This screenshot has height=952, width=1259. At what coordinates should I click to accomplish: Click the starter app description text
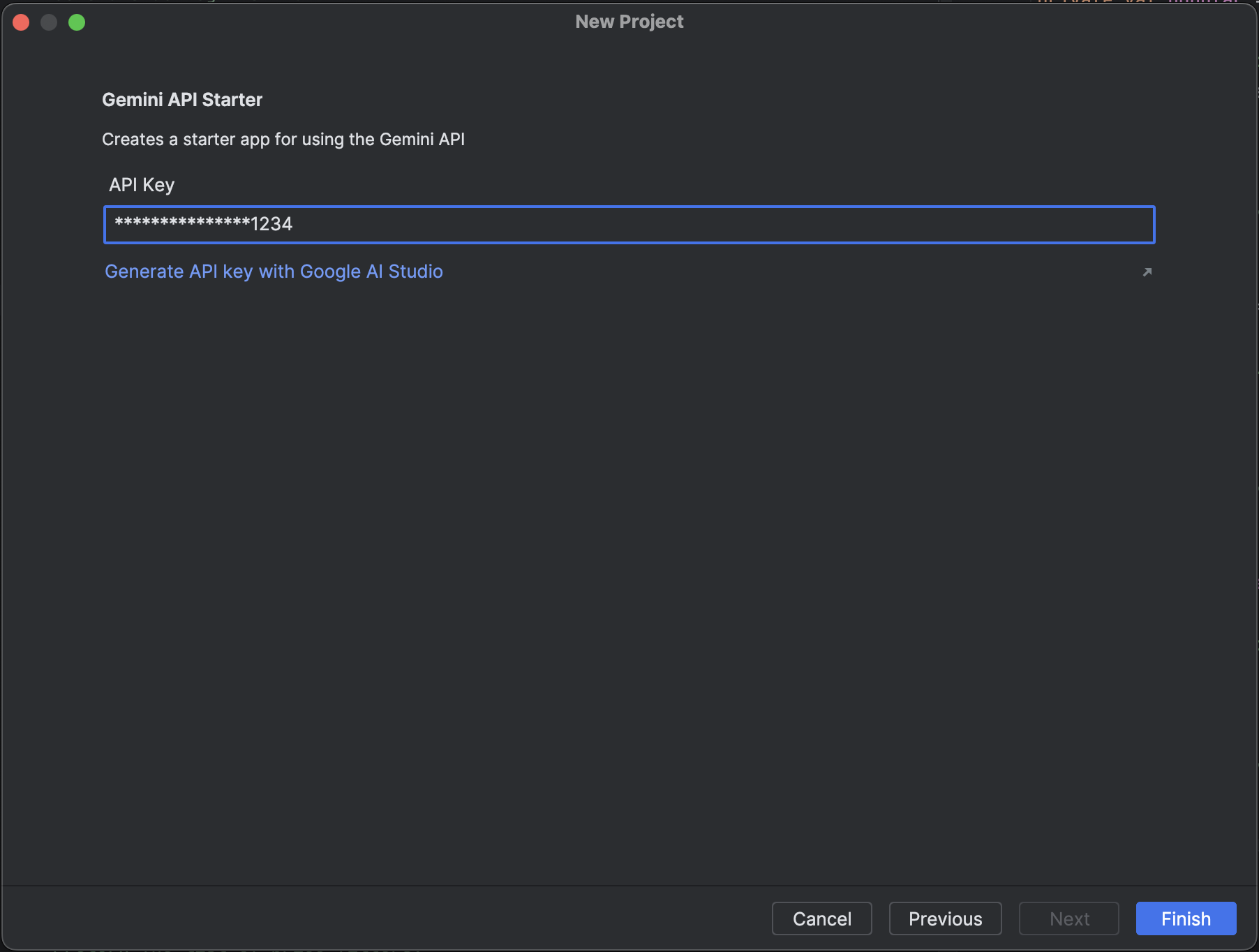tap(283, 140)
